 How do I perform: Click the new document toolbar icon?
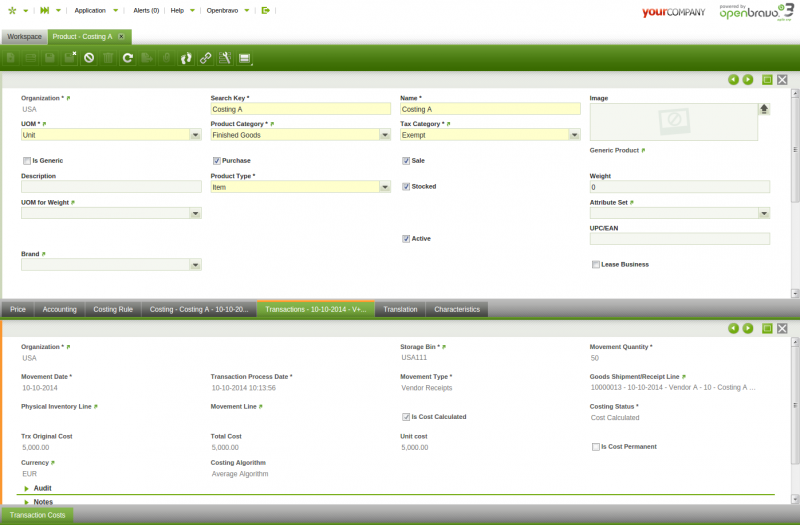click(11, 58)
